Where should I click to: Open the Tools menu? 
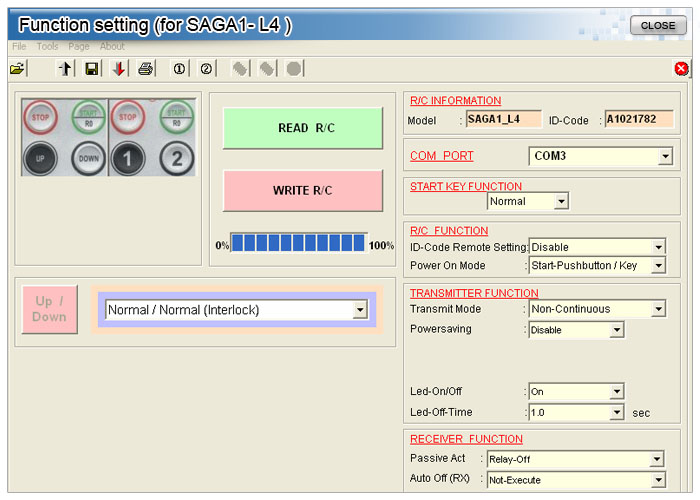(47, 46)
